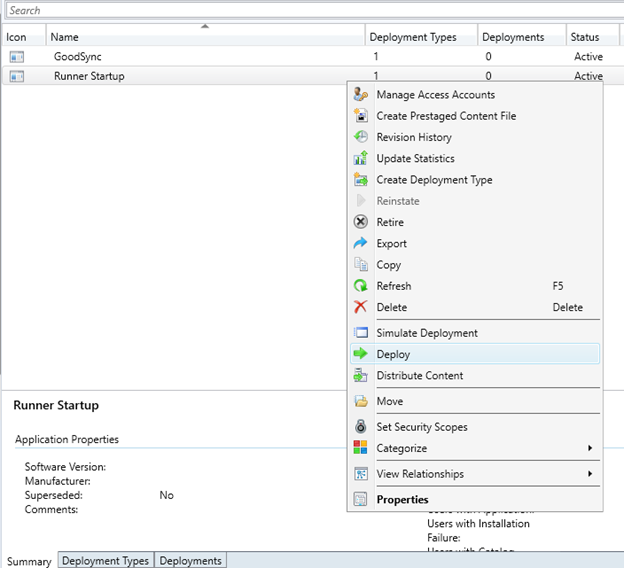The width and height of the screenshot is (624, 568).
Task: Expand the Categorize submenu arrow
Action: (x=590, y=448)
